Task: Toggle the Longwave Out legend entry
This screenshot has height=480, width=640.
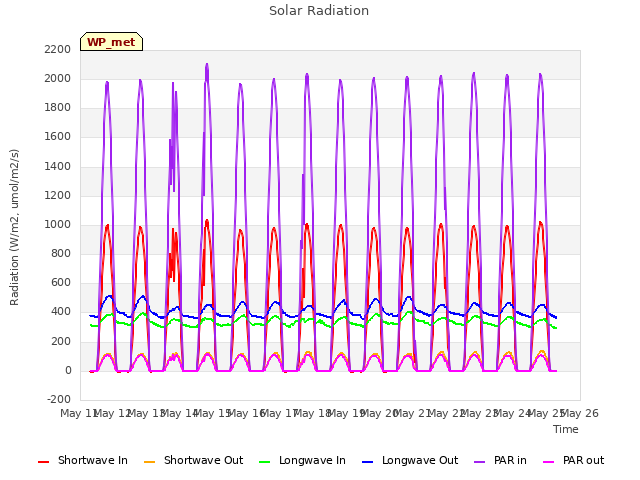Action: 410,460
